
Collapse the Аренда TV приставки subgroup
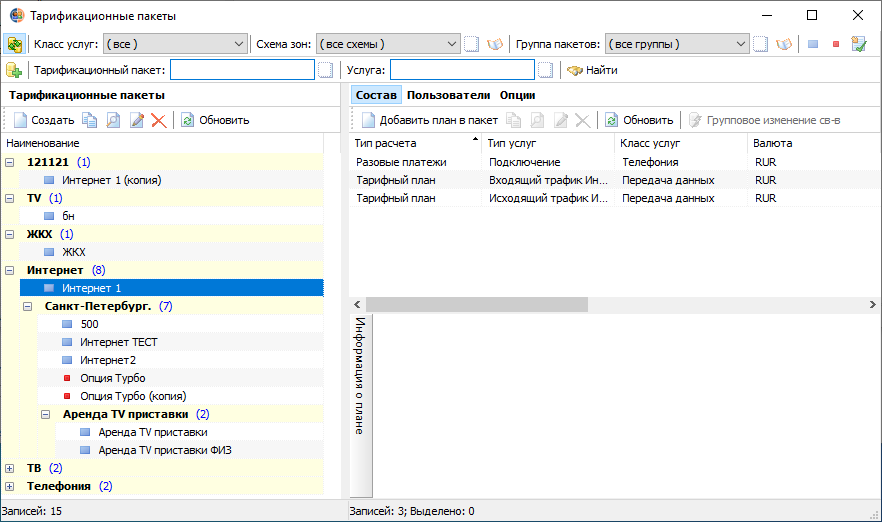click(x=46, y=414)
